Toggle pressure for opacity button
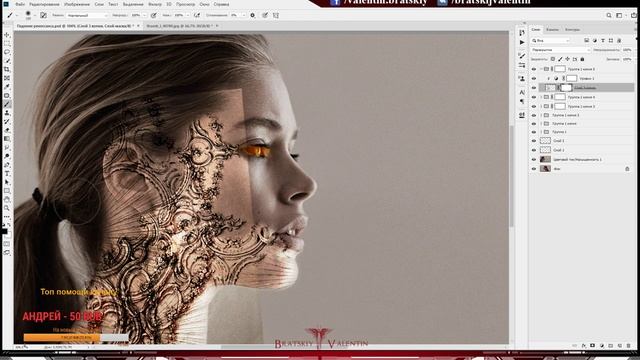 tap(153, 15)
